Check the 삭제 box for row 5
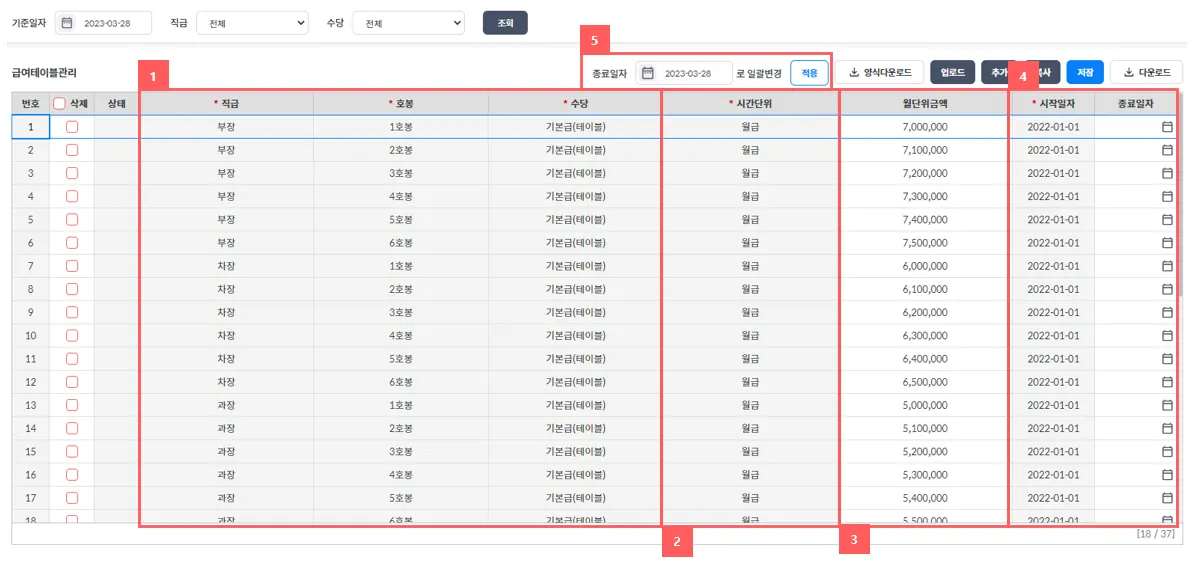 (x=72, y=220)
